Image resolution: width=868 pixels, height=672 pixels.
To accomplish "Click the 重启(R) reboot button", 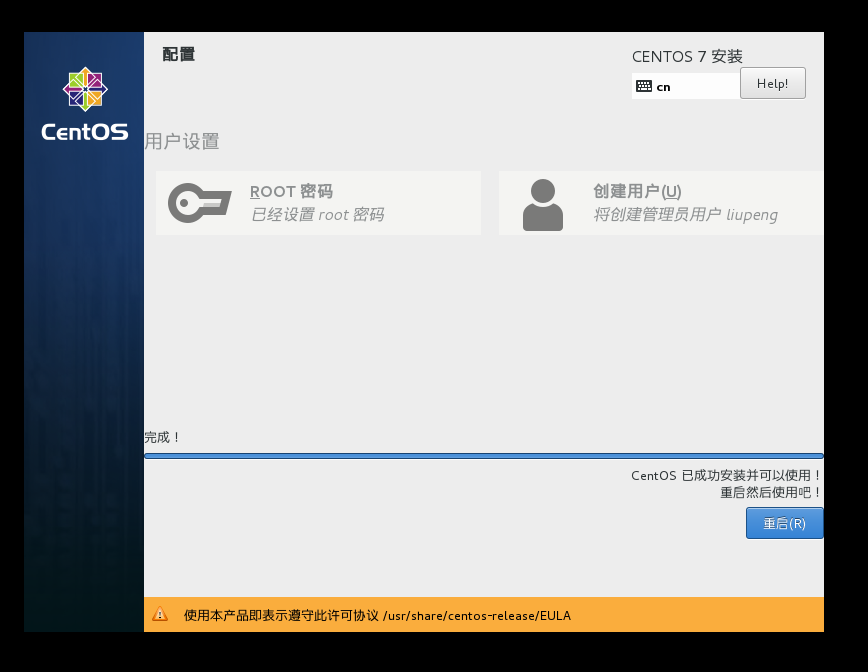I will 784,523.
